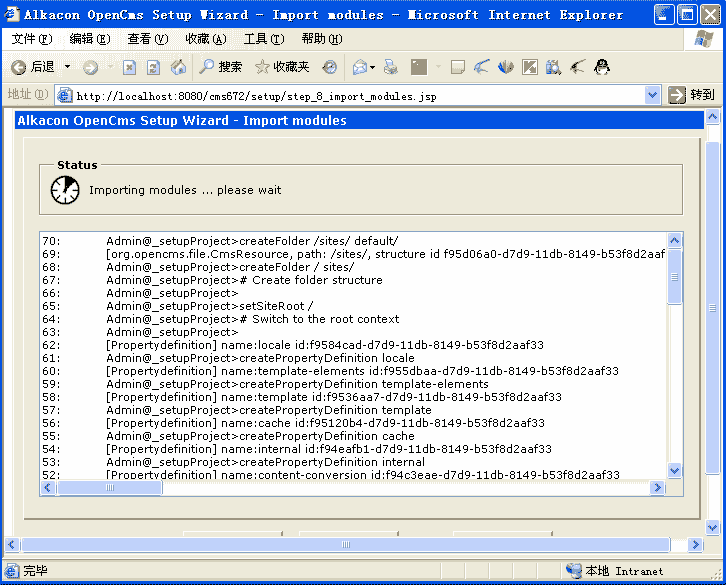Click into the address URL field
Viewport: 726px width, 585px height.
pyautogui.click(x=359, y=96)
